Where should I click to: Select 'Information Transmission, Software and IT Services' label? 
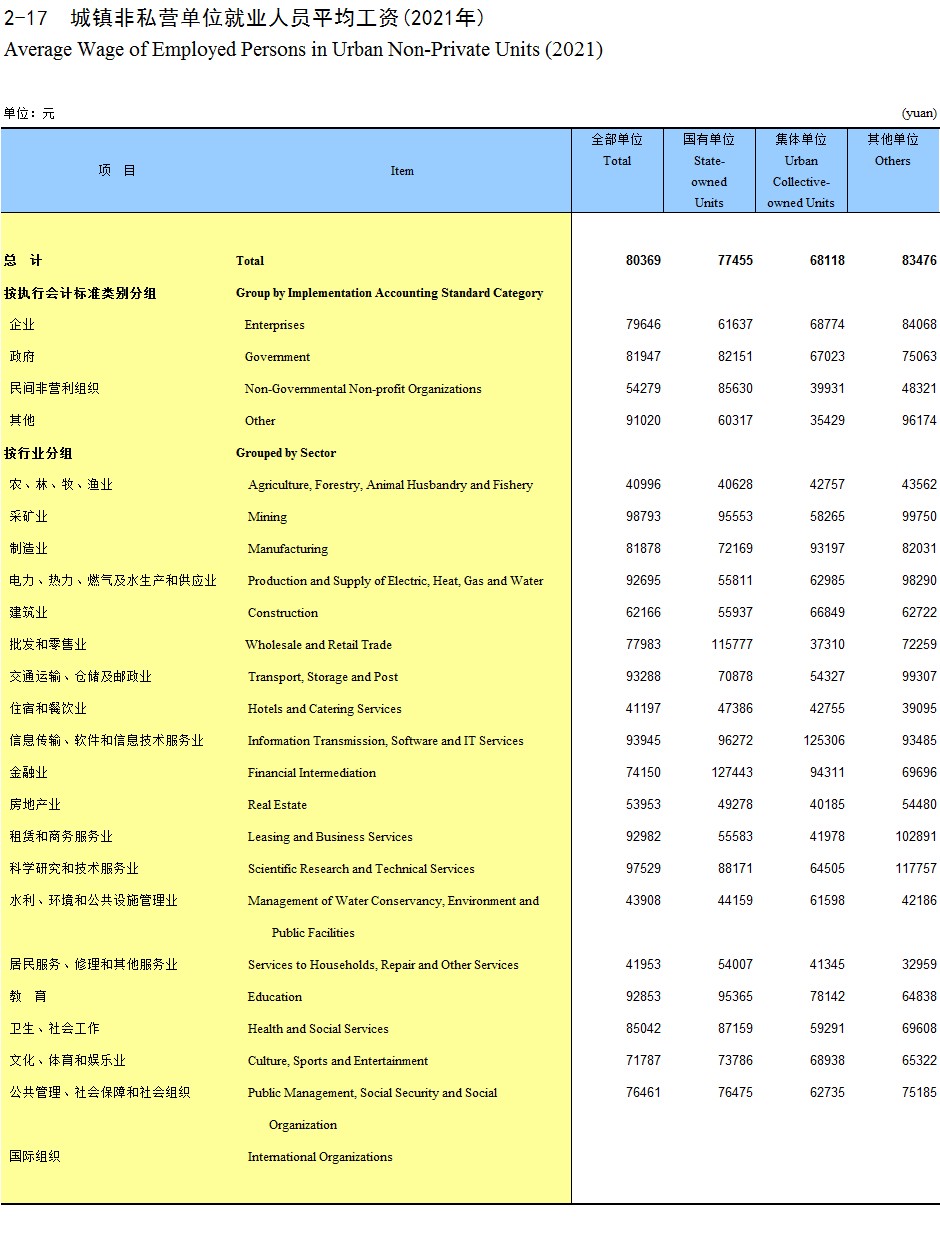click(x=385, y=741)
